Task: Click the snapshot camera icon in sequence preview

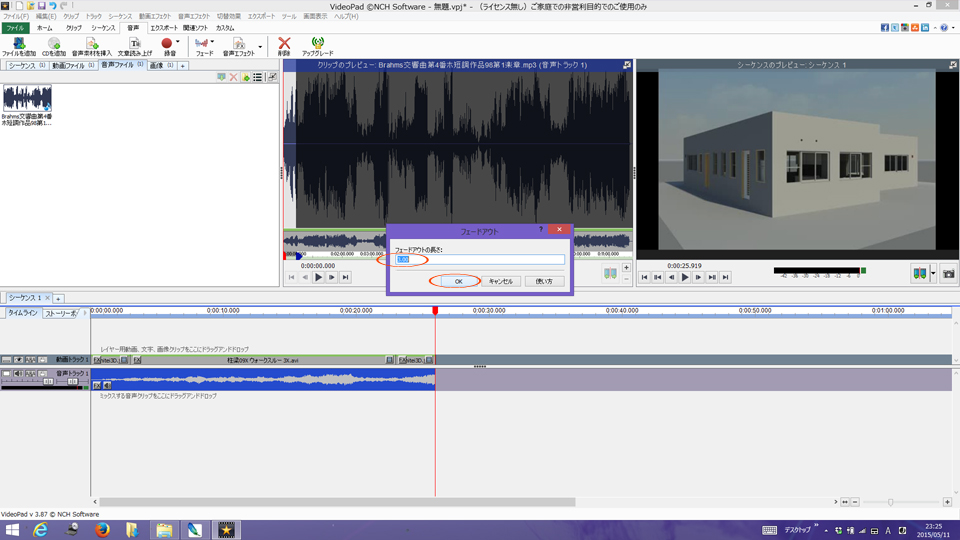Action: tap(948, 274)
